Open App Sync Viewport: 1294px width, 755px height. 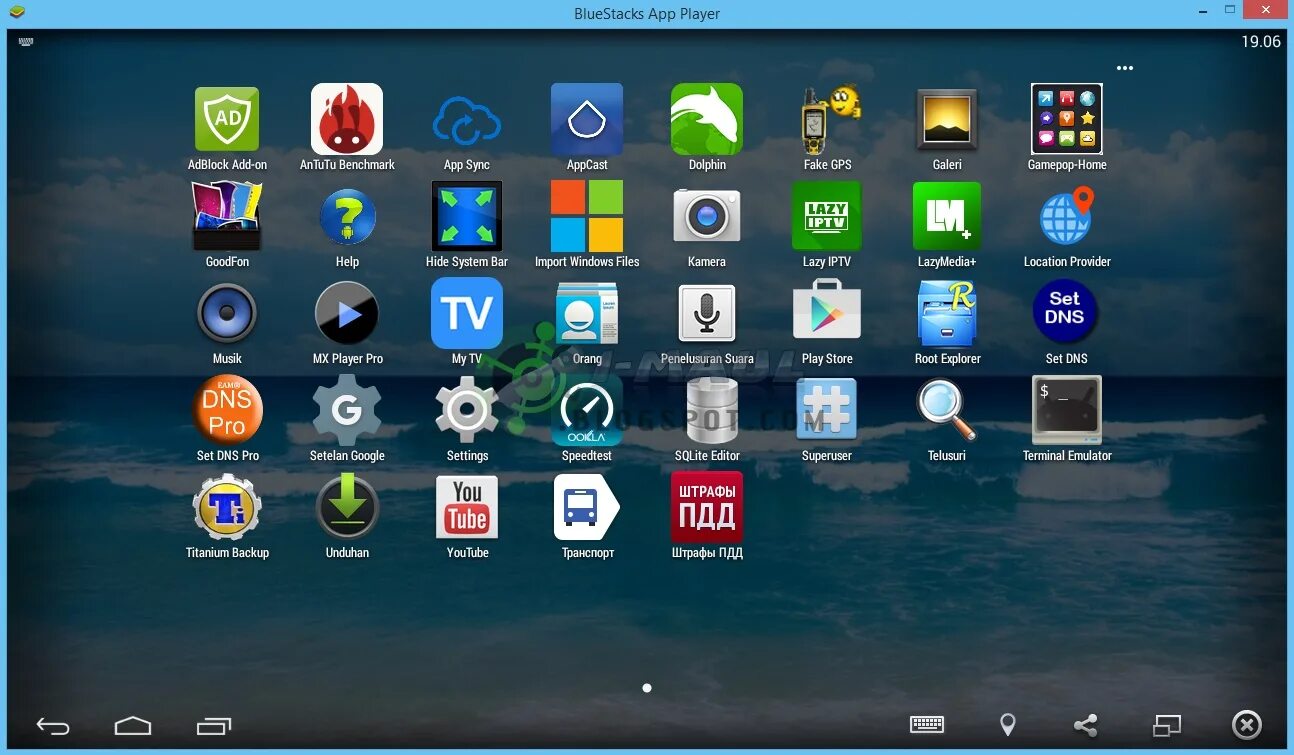(467, 122)
